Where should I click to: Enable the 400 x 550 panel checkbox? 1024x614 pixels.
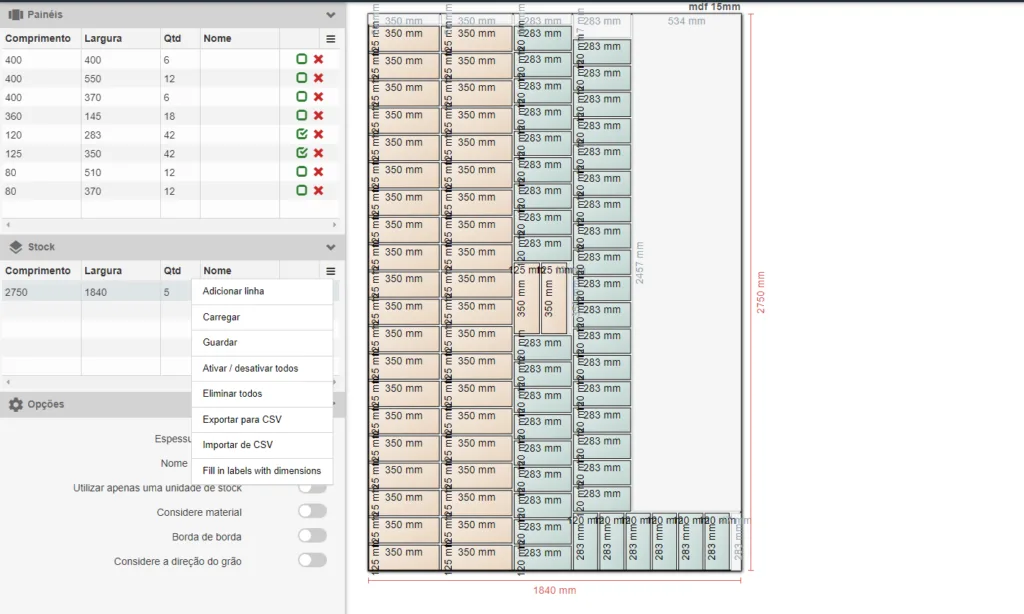coord(301,78)
